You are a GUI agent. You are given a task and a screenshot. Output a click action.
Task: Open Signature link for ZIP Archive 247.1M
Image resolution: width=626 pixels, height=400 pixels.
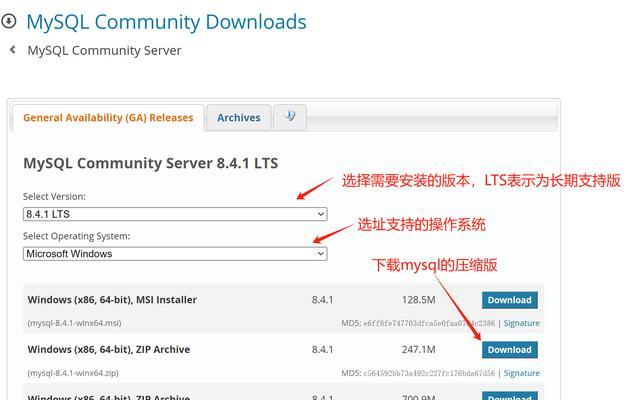tap(521, 373)
